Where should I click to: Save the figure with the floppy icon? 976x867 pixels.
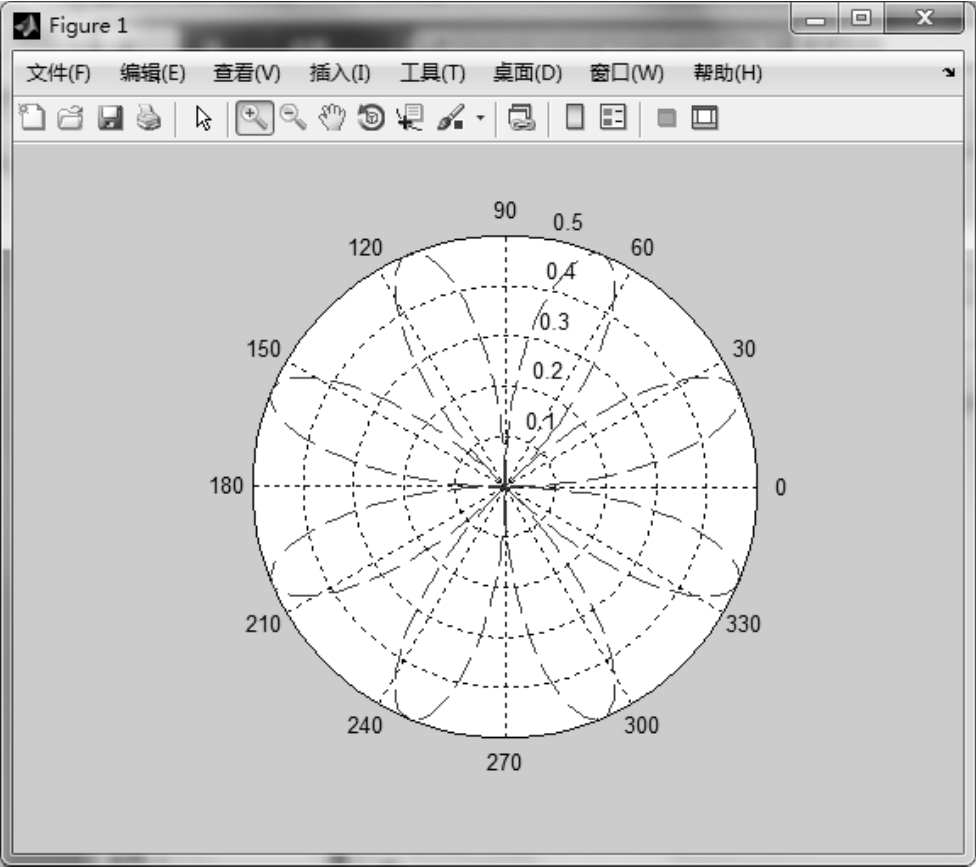coord(109,118)
